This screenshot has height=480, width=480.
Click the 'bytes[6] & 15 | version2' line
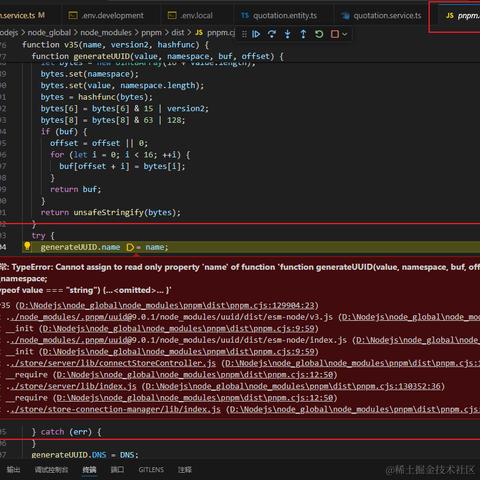point(124,109)
